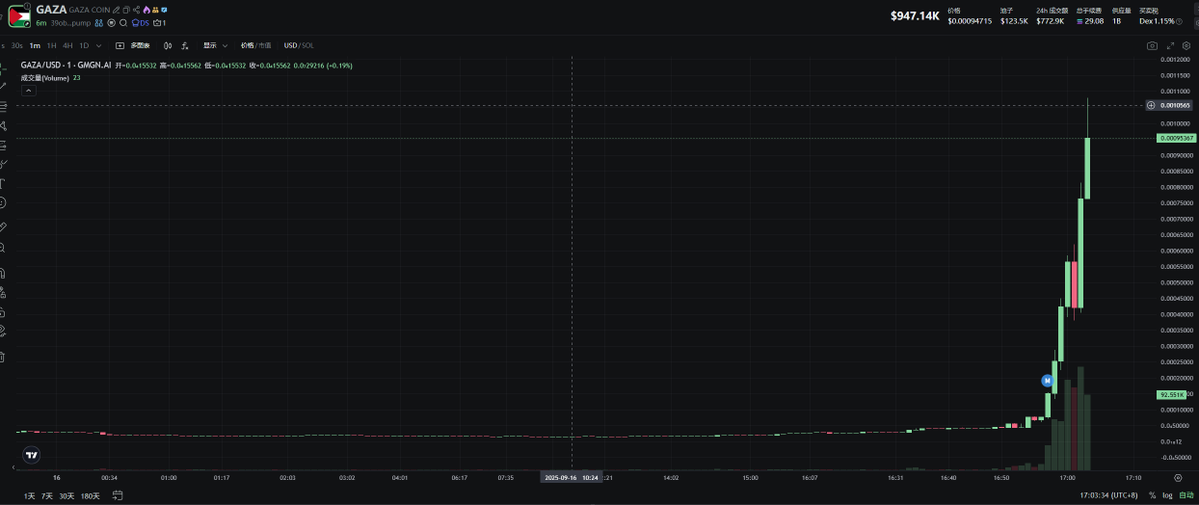Expand chart to fullscreen
This screenshot has width=1199, height=505.
pos(1170,46)
